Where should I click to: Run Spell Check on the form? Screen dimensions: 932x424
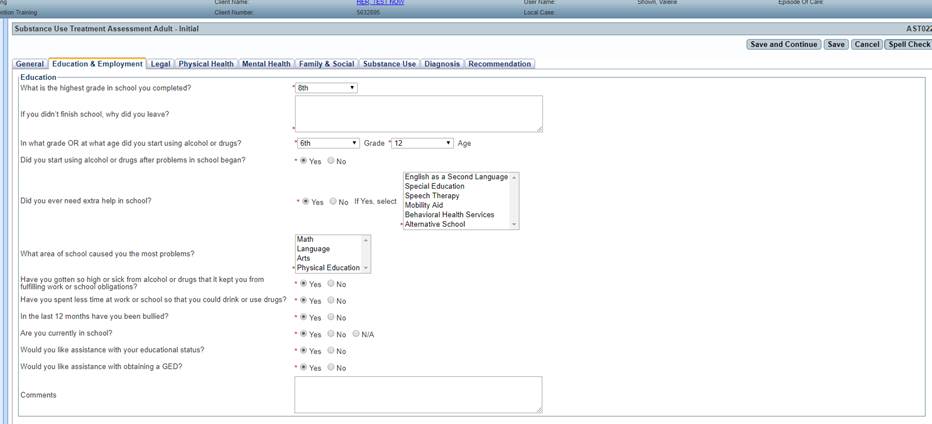908,44
